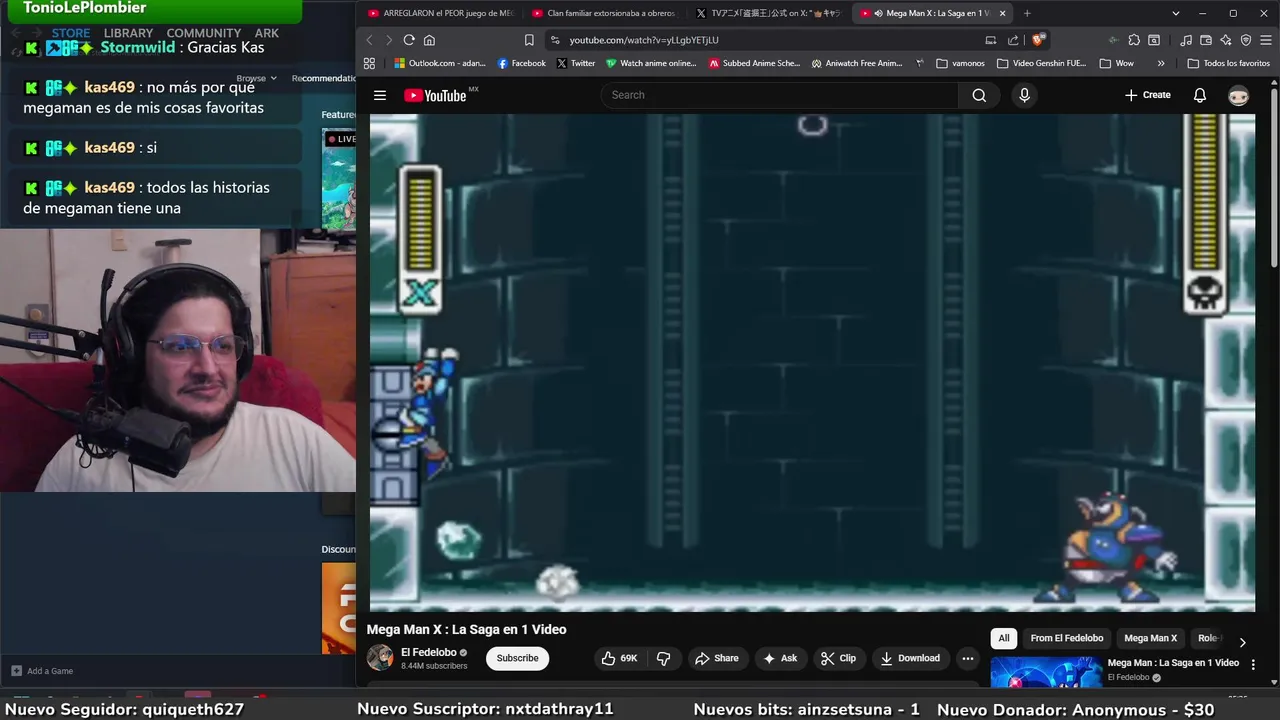Go back in the browser

(369, 40)
